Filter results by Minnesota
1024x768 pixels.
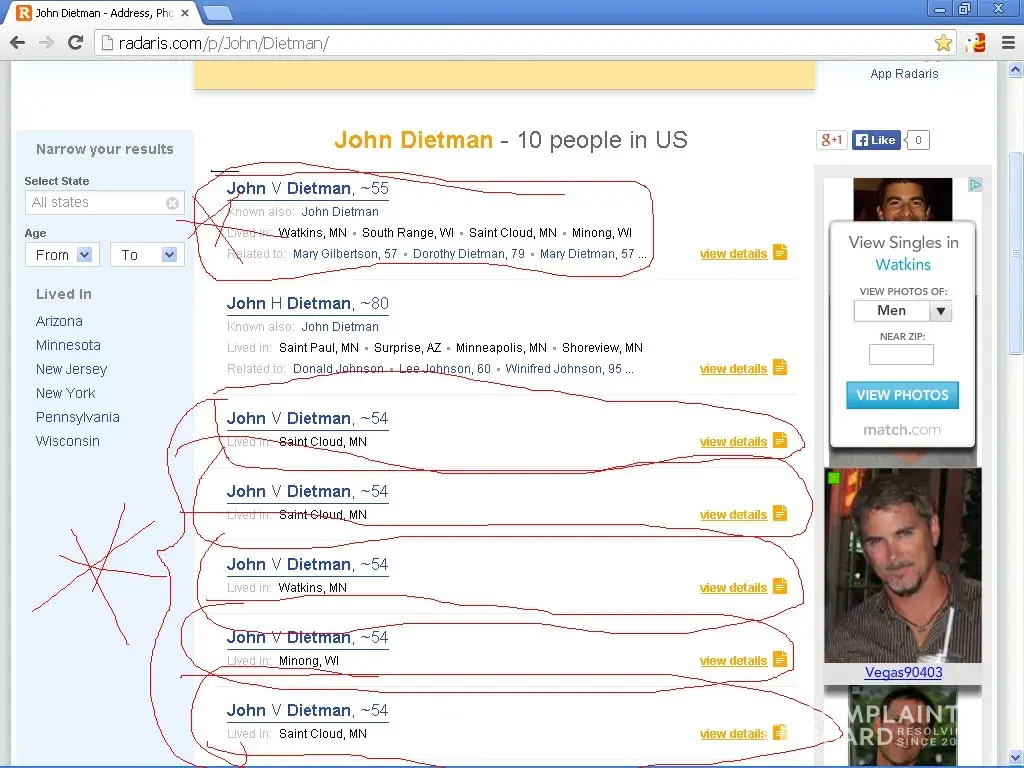point(68,345)
